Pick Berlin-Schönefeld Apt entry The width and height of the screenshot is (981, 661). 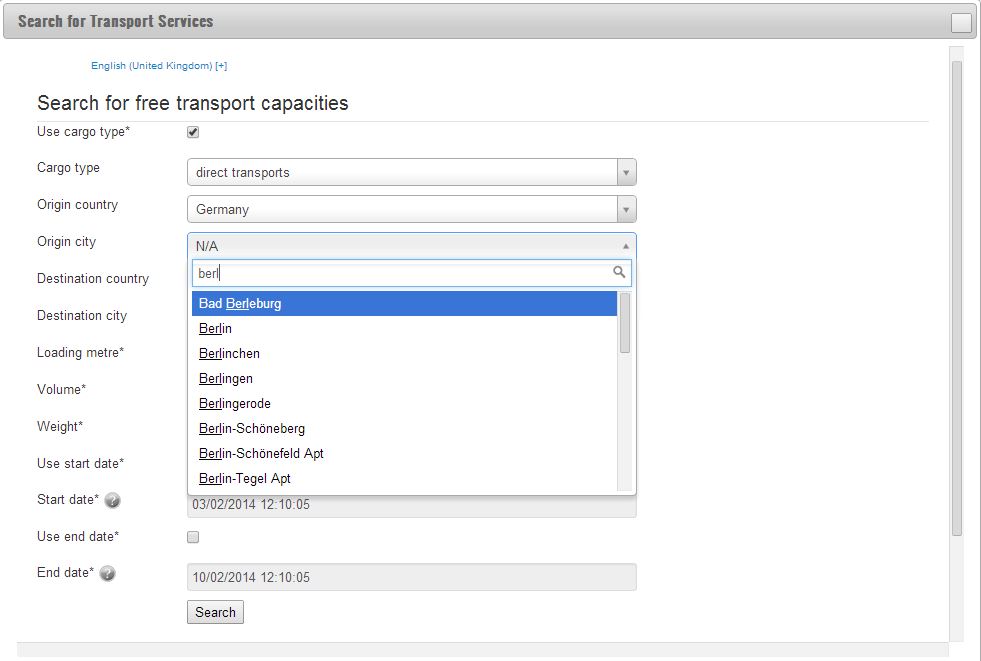tap(404, 453)
